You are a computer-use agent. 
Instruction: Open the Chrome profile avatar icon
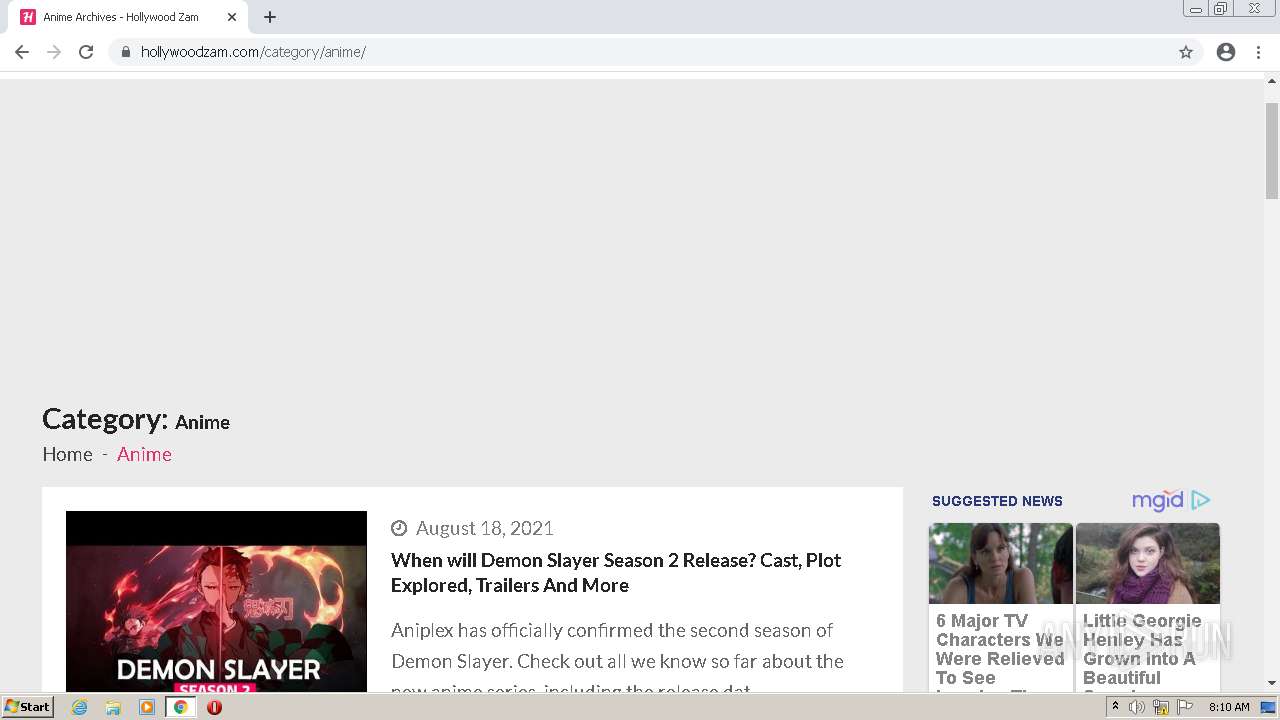click(1226, 52)
